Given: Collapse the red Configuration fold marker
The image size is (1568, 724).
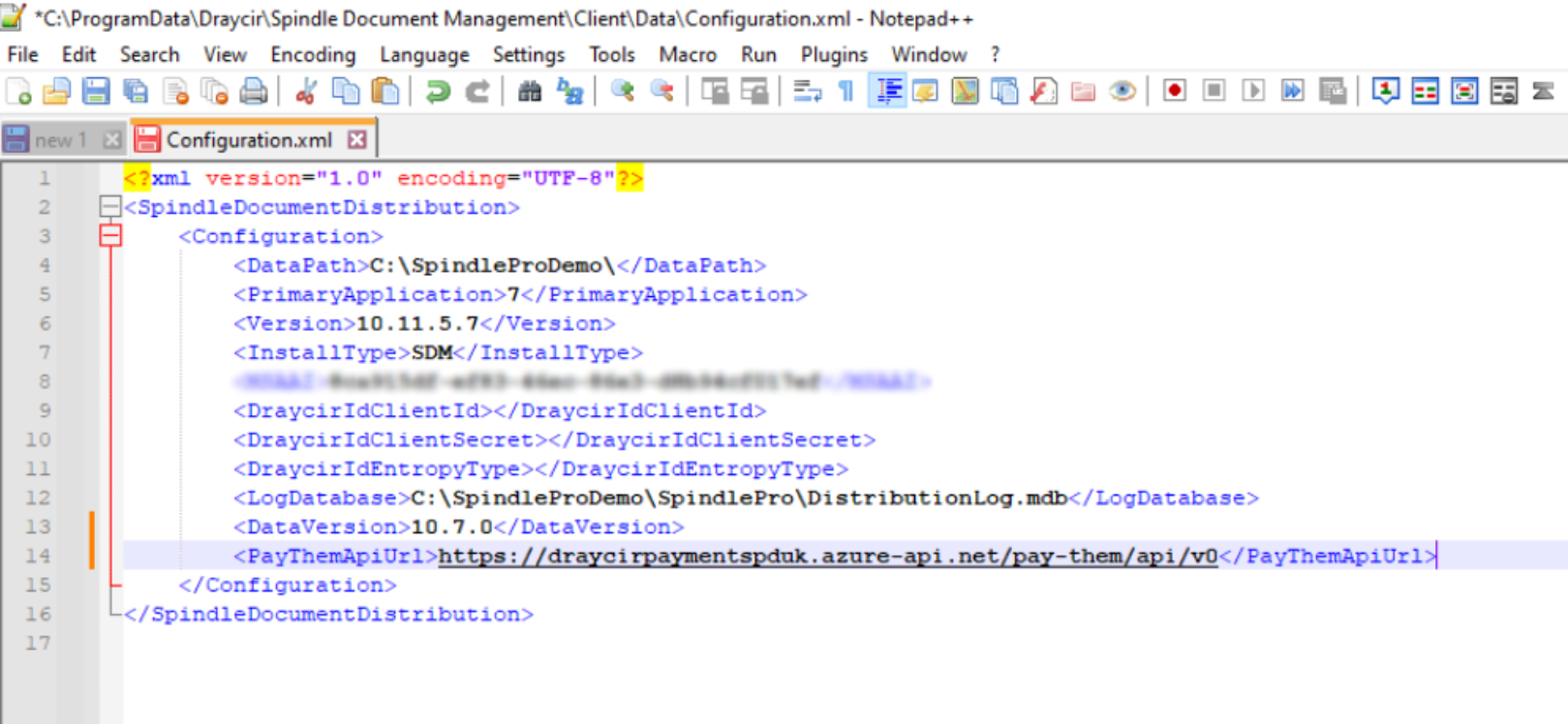Looking at the screenshot, I should (110, 235).
